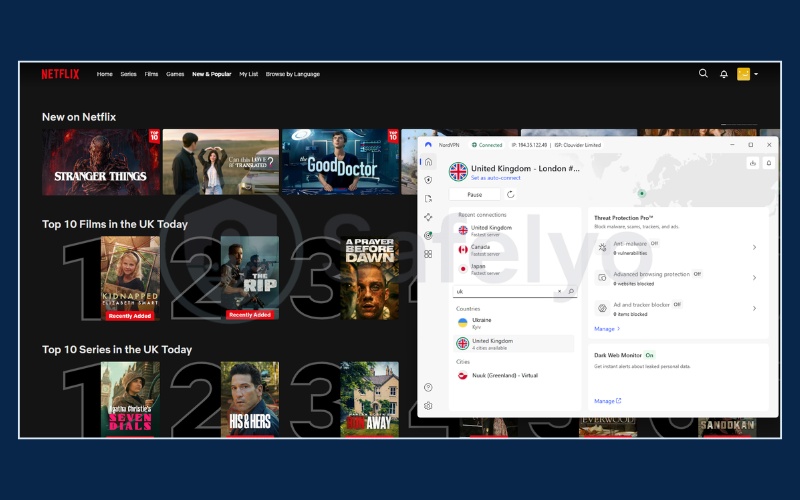Open the Series menu item
Screen dimensions: 800x500
[x=129, y=74]
